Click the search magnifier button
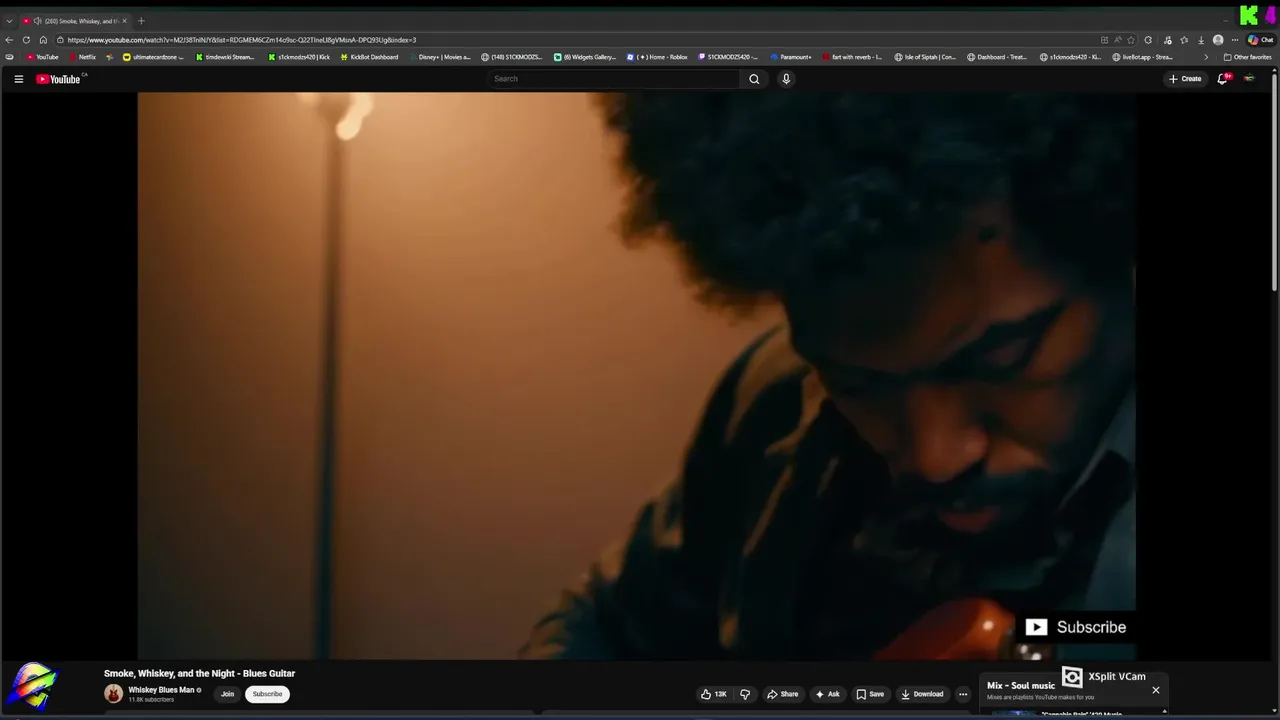This screenshot has height=720, width=1280. point(754,79)
